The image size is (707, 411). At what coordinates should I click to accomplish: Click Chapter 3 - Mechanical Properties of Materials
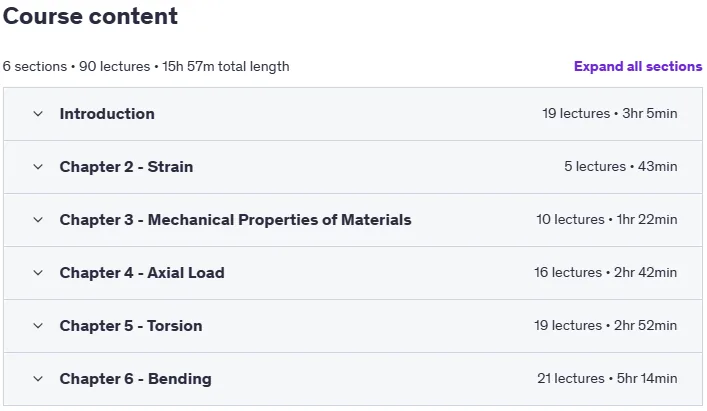click(x=235, y=220)
